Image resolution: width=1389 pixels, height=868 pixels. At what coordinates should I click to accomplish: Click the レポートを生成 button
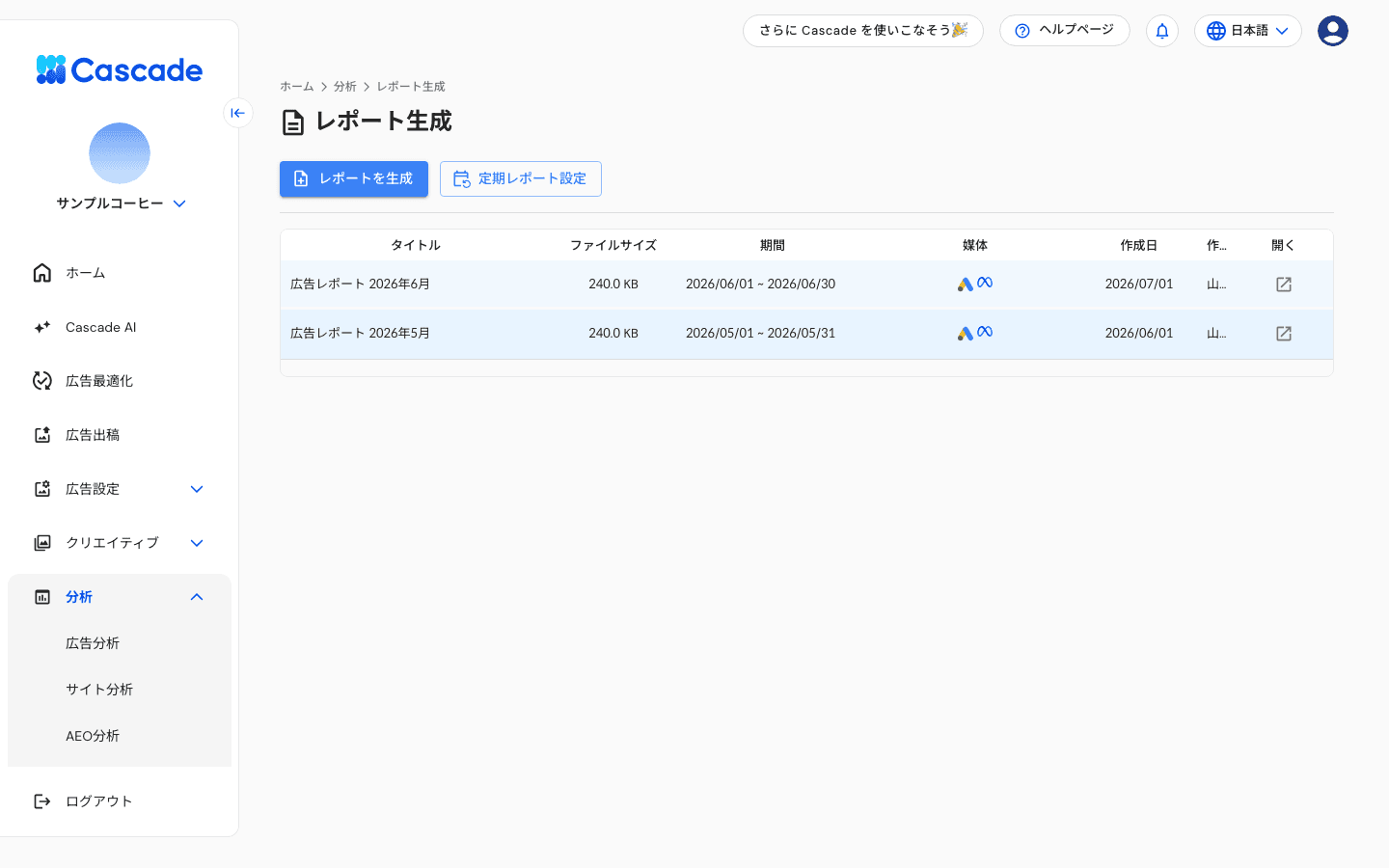[x=354, y=178]
